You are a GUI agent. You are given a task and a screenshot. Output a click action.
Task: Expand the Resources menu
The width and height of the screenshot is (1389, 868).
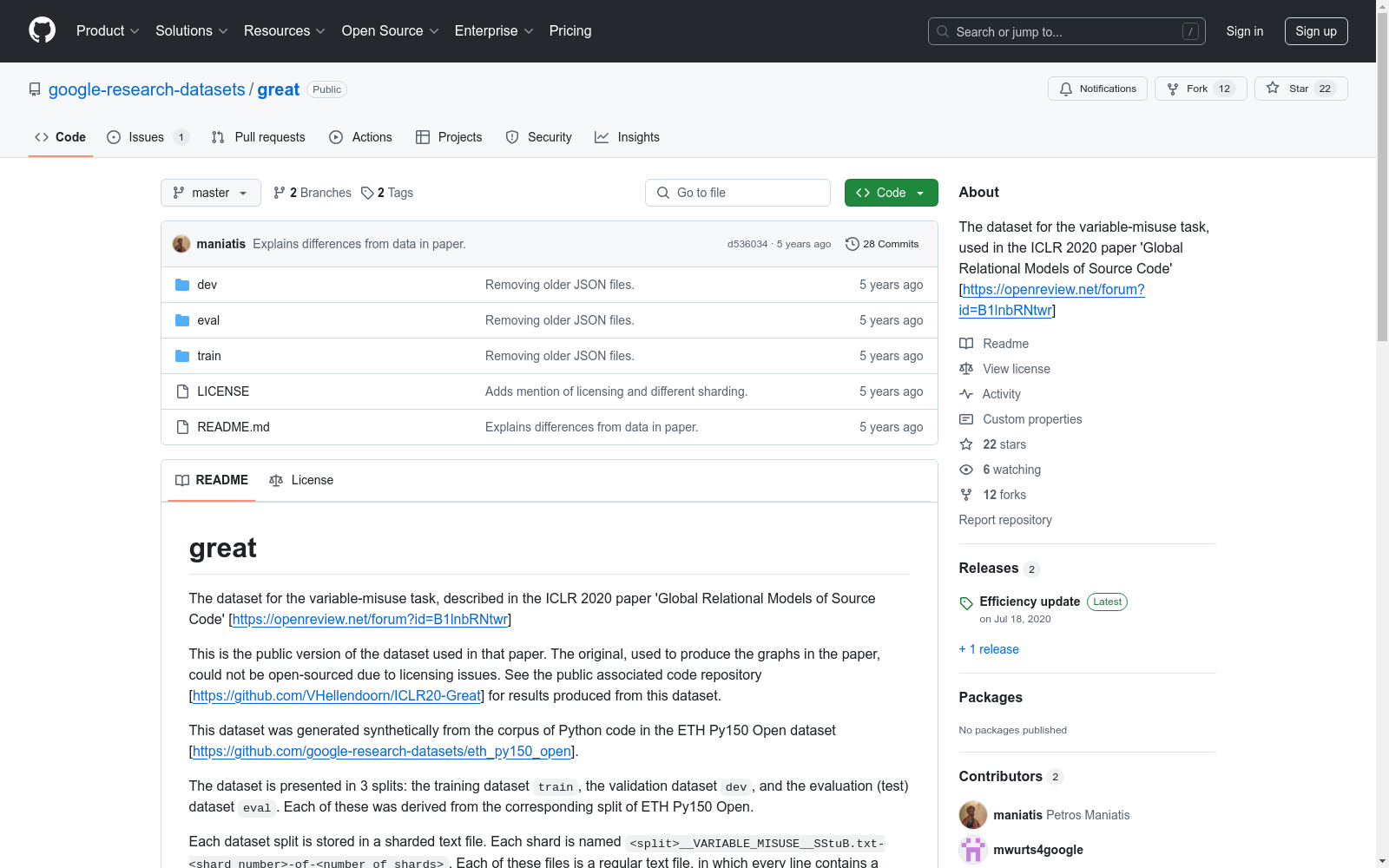285,31
